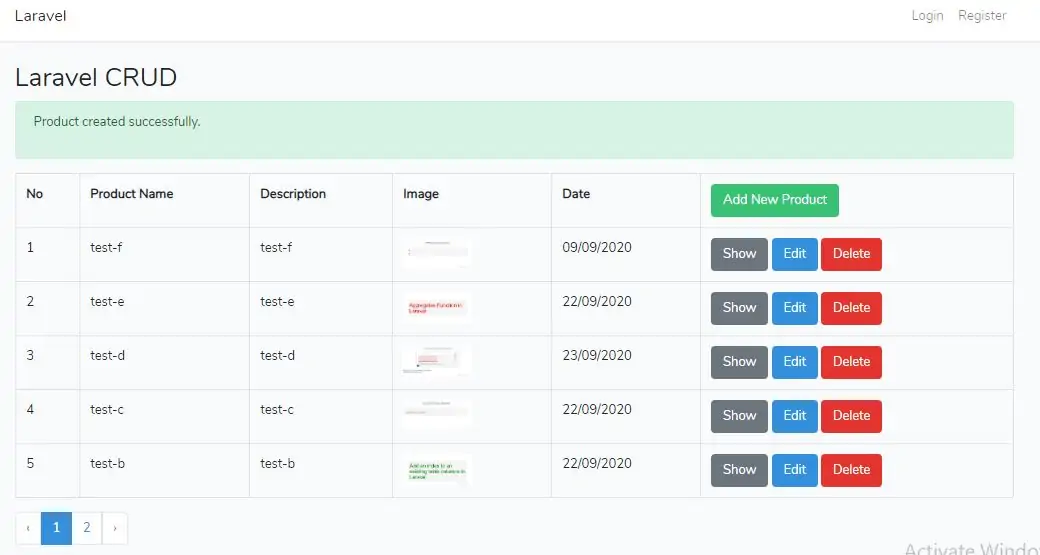The image size is (1040, 555).
Task: Open the Register link in the navbar
Action: point(982,15)
